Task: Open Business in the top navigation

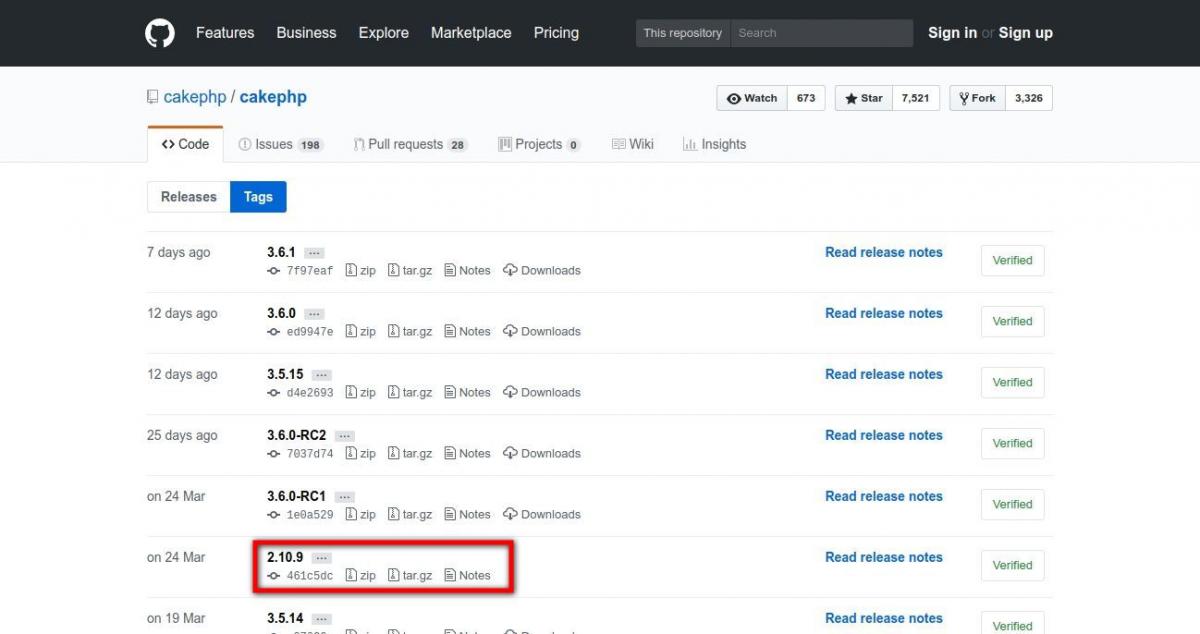Action: (306, 33)
